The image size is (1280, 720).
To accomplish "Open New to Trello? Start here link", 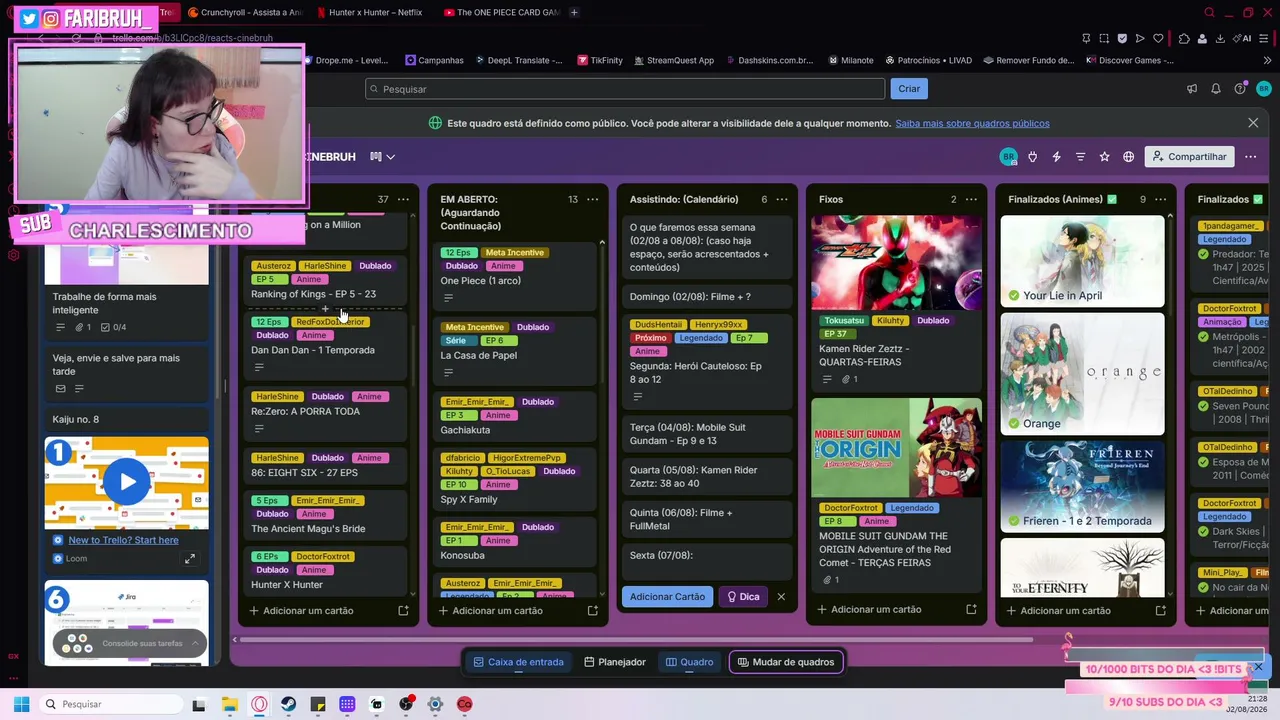I will click(123, 540).
